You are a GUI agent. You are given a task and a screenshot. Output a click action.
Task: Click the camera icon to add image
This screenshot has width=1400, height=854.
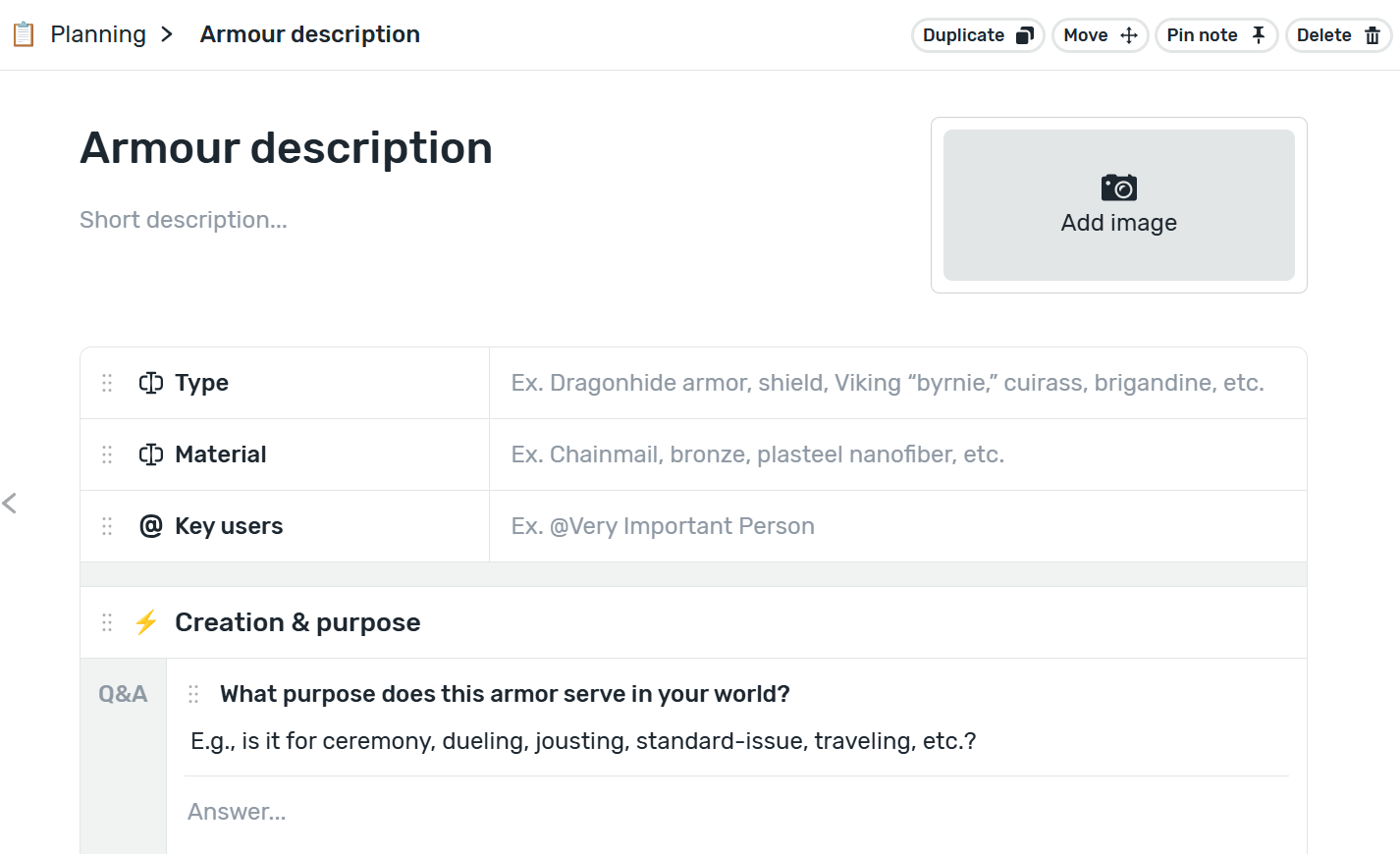tap(1118, 187)
